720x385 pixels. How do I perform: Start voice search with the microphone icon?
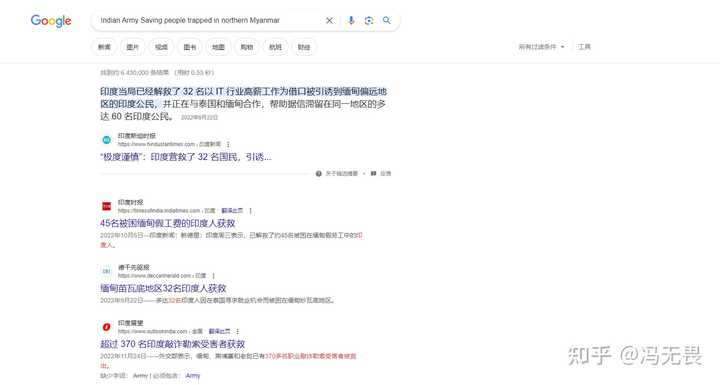351,21
